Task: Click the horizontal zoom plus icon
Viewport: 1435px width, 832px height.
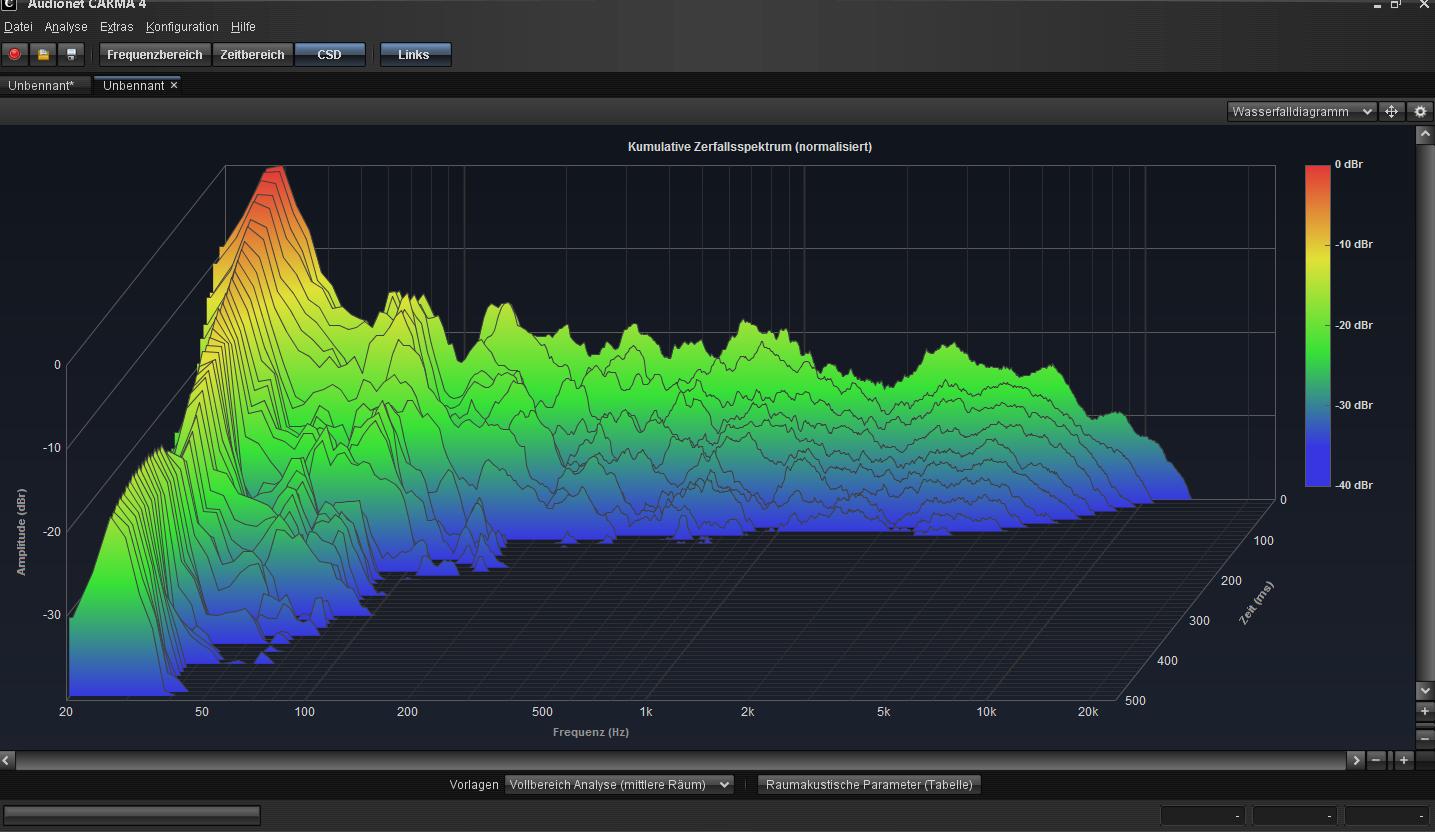Action: [x=1404, y=760]
